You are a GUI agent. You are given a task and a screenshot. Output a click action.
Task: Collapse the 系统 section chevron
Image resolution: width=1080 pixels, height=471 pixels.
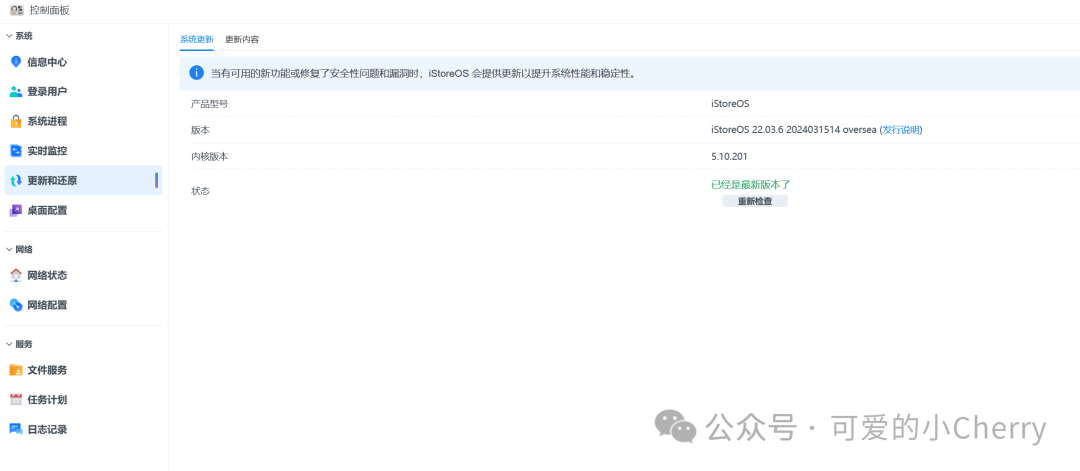(9, 36)
